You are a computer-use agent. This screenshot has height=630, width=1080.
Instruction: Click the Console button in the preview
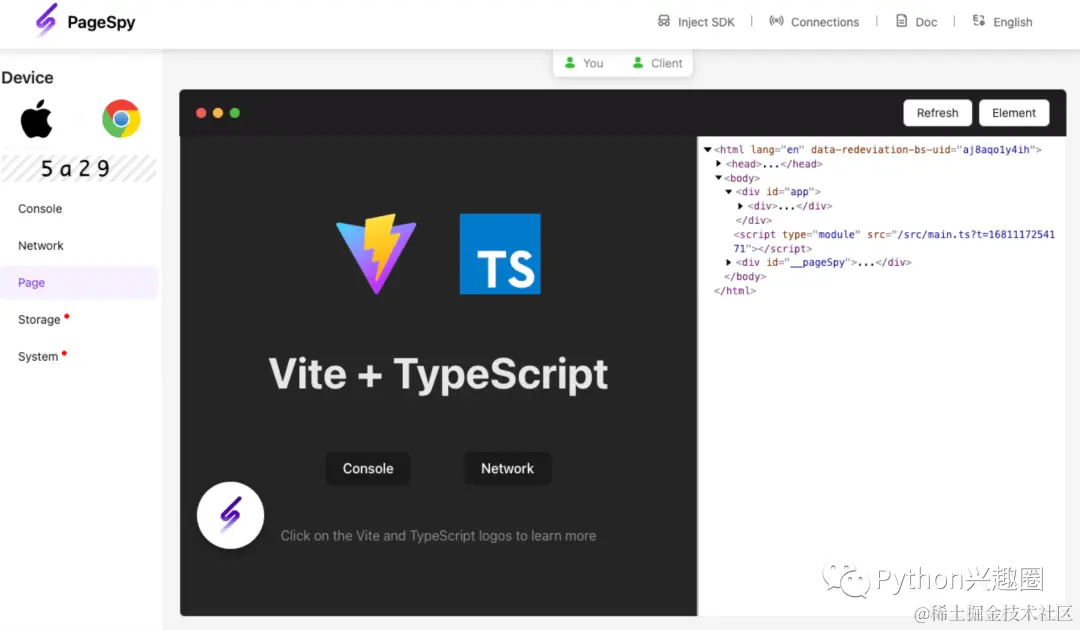click(x=368, y=468)
